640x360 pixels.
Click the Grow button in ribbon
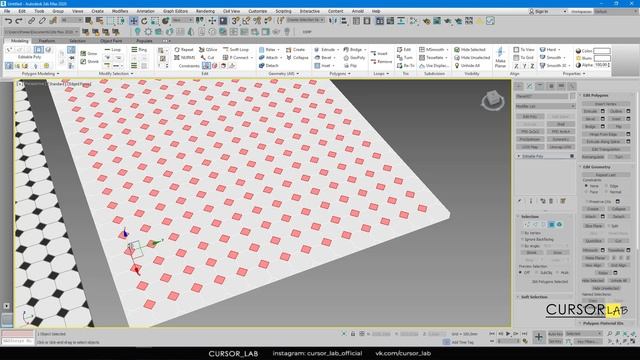(x=89, y=53)
